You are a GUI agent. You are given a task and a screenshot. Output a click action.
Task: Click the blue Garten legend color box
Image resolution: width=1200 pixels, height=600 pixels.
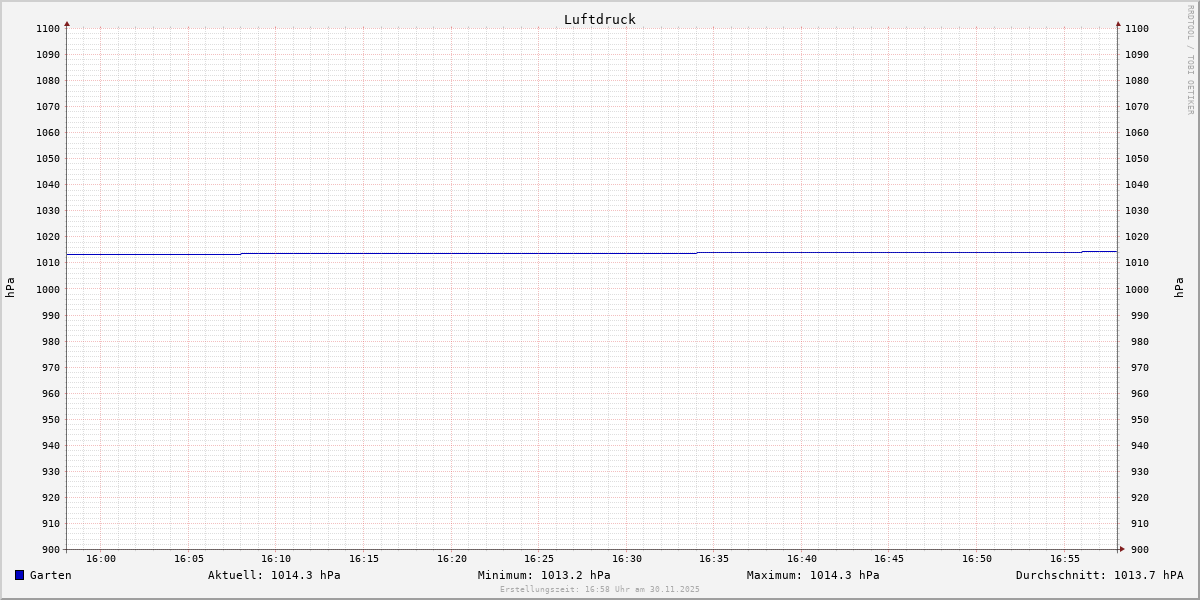coord(19,575)
